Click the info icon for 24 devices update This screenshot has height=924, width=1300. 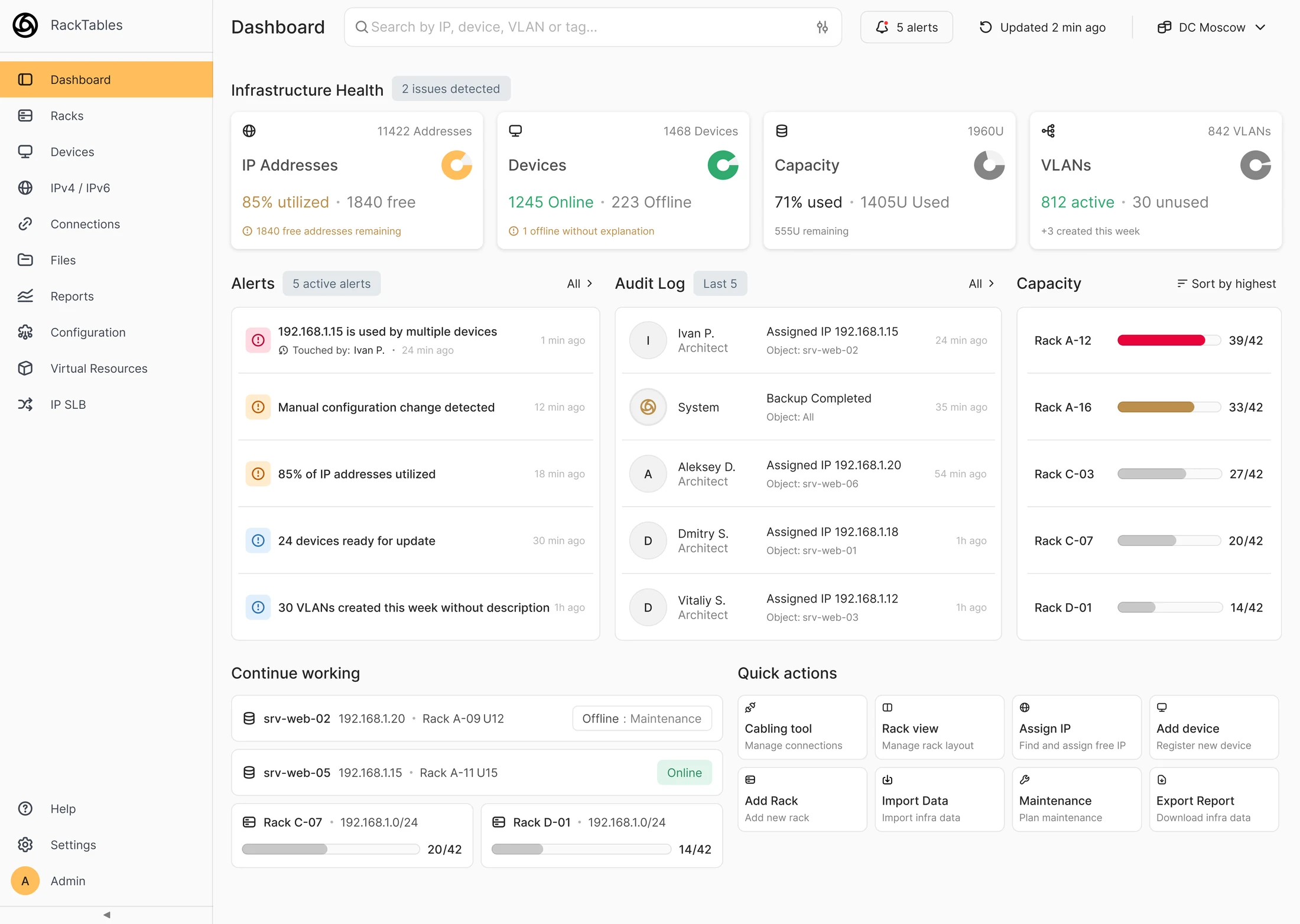pyautogui.click(x=258, y=540)
